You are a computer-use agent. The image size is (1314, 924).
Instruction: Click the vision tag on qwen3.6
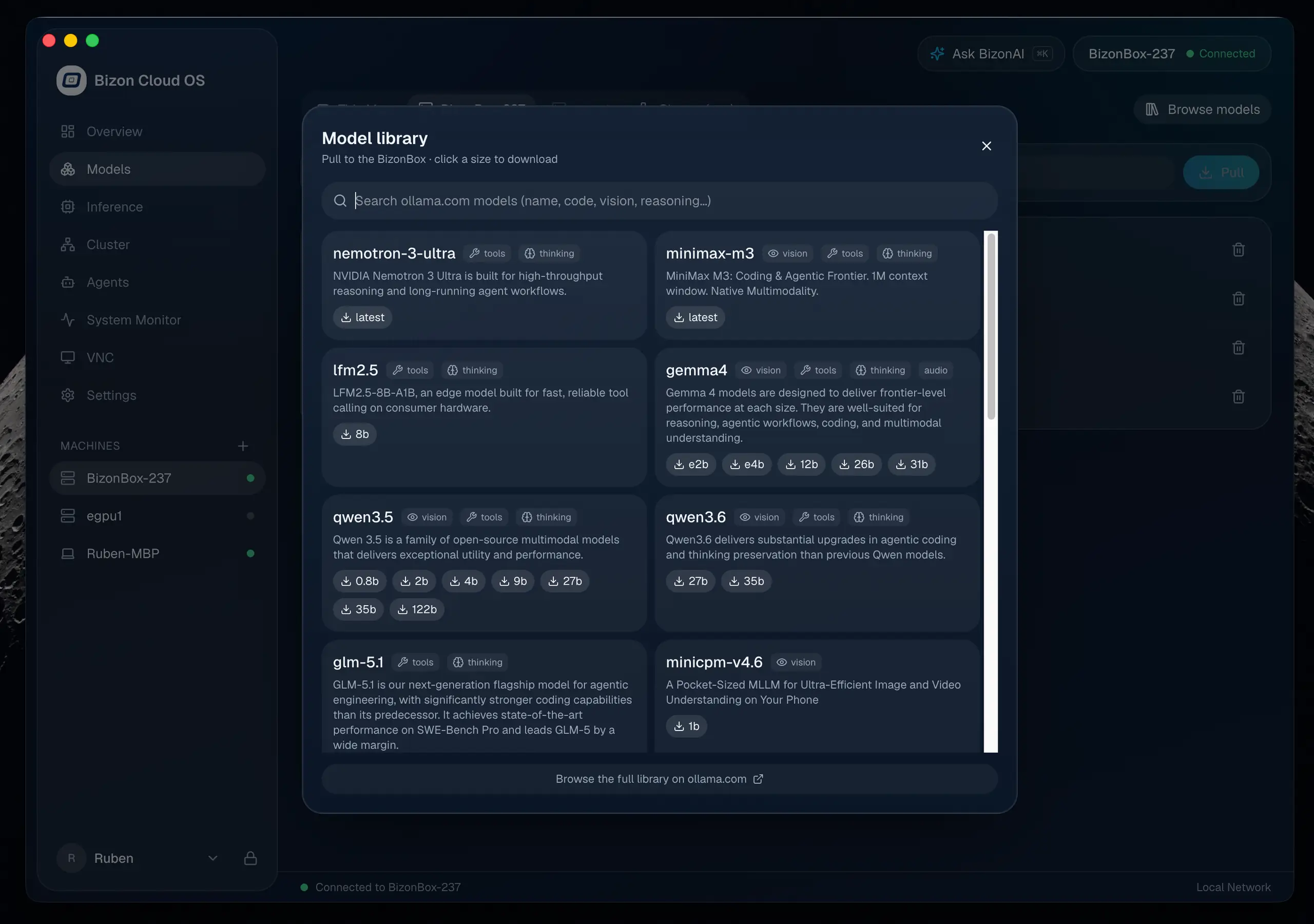[x=759, y=517]
